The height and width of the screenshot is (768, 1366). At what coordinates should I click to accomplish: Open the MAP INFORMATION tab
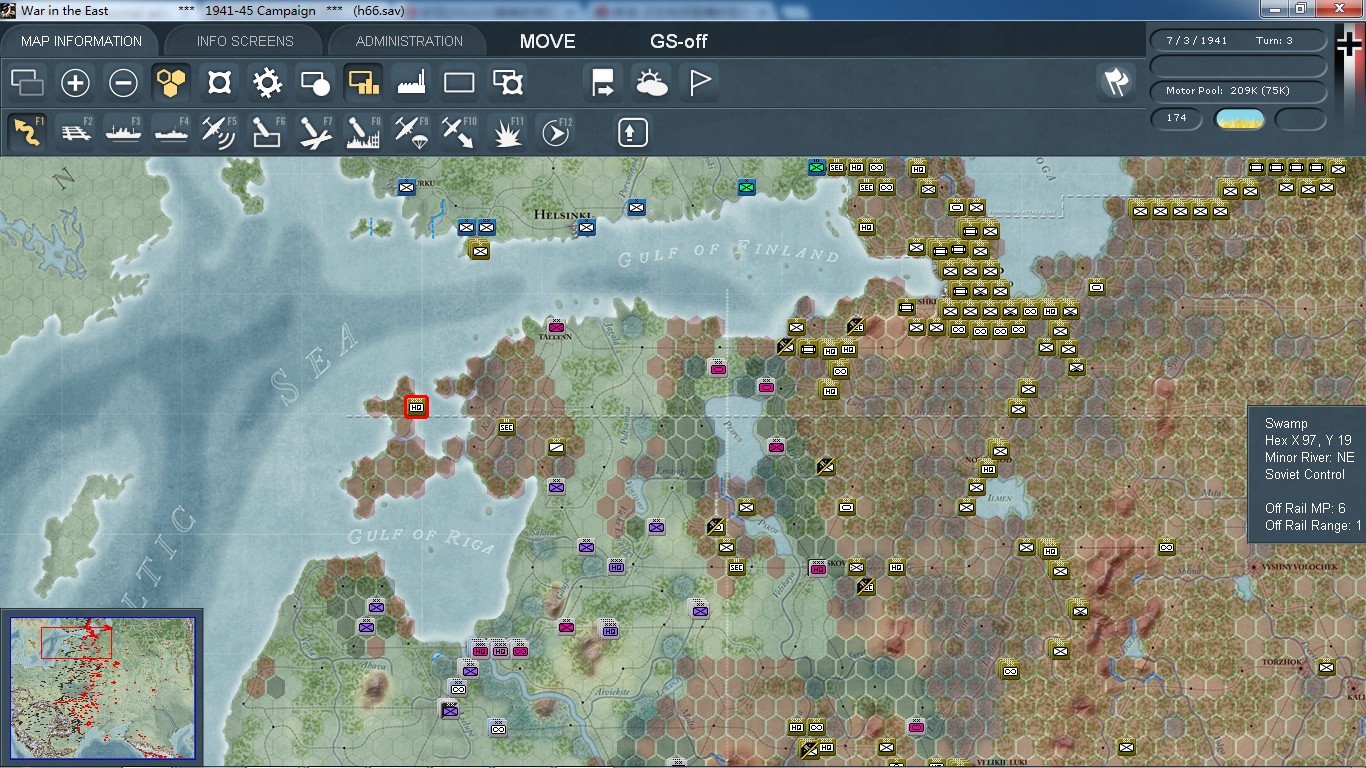[81, 41]
